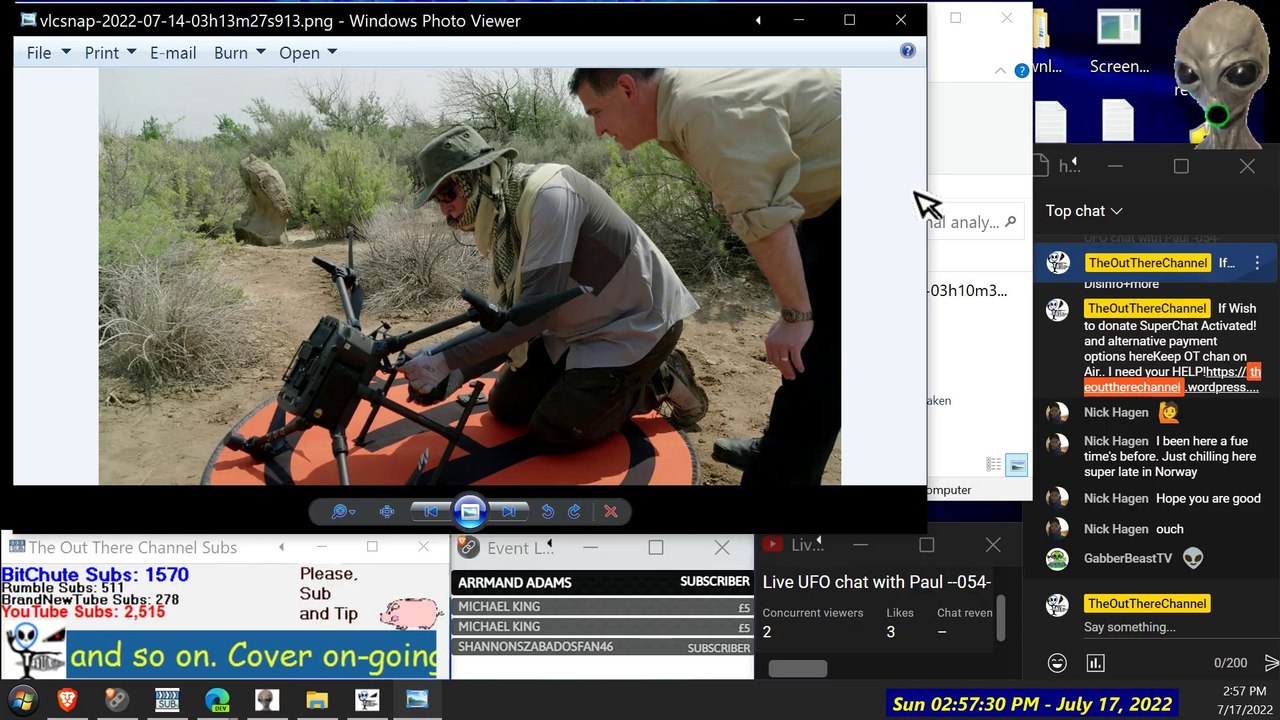1280x720 pixels.
Task: Click GabberBeastTV username in chat
Action: tap(1128, 559)
